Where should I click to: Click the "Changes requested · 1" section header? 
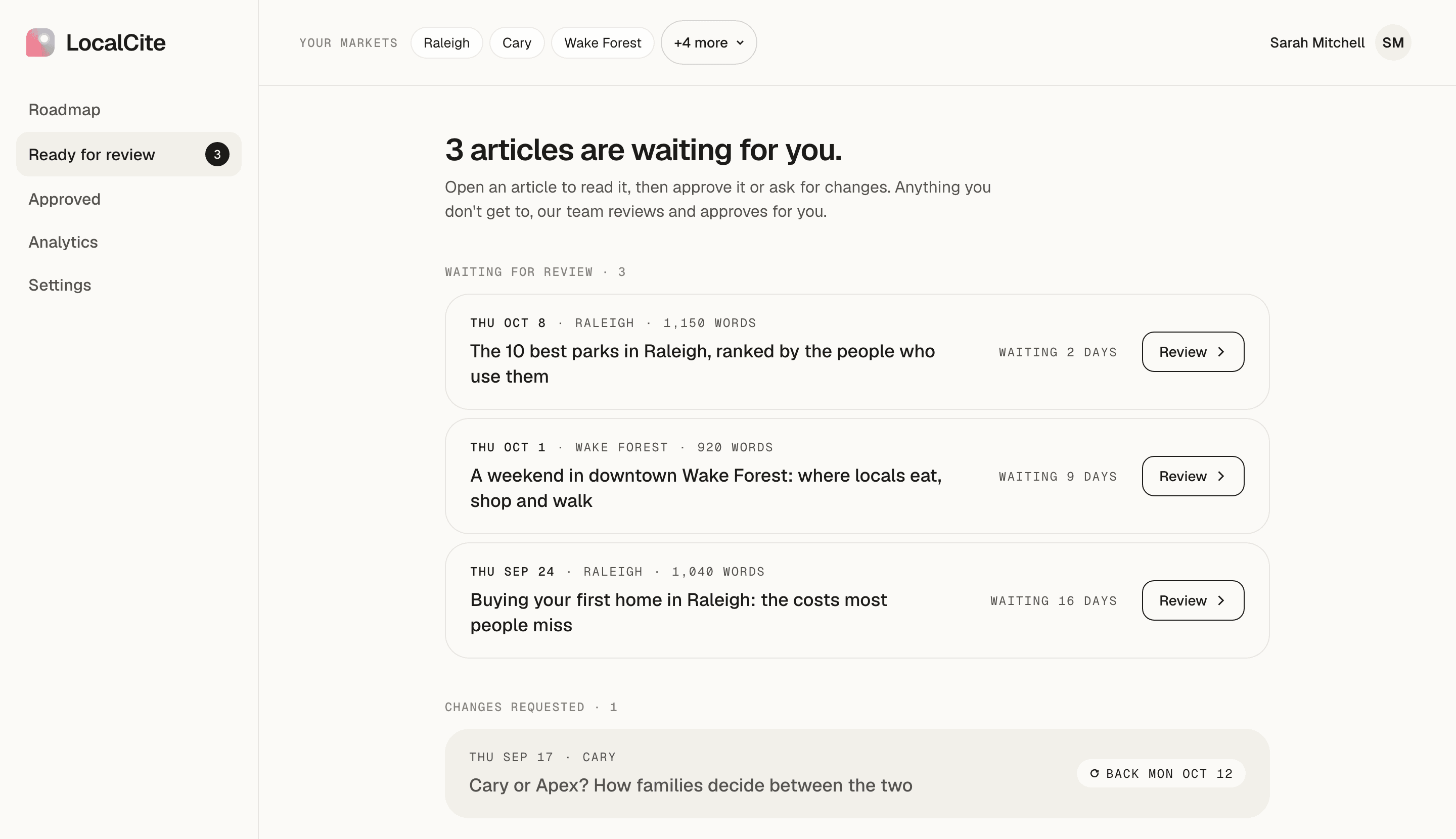531,707
